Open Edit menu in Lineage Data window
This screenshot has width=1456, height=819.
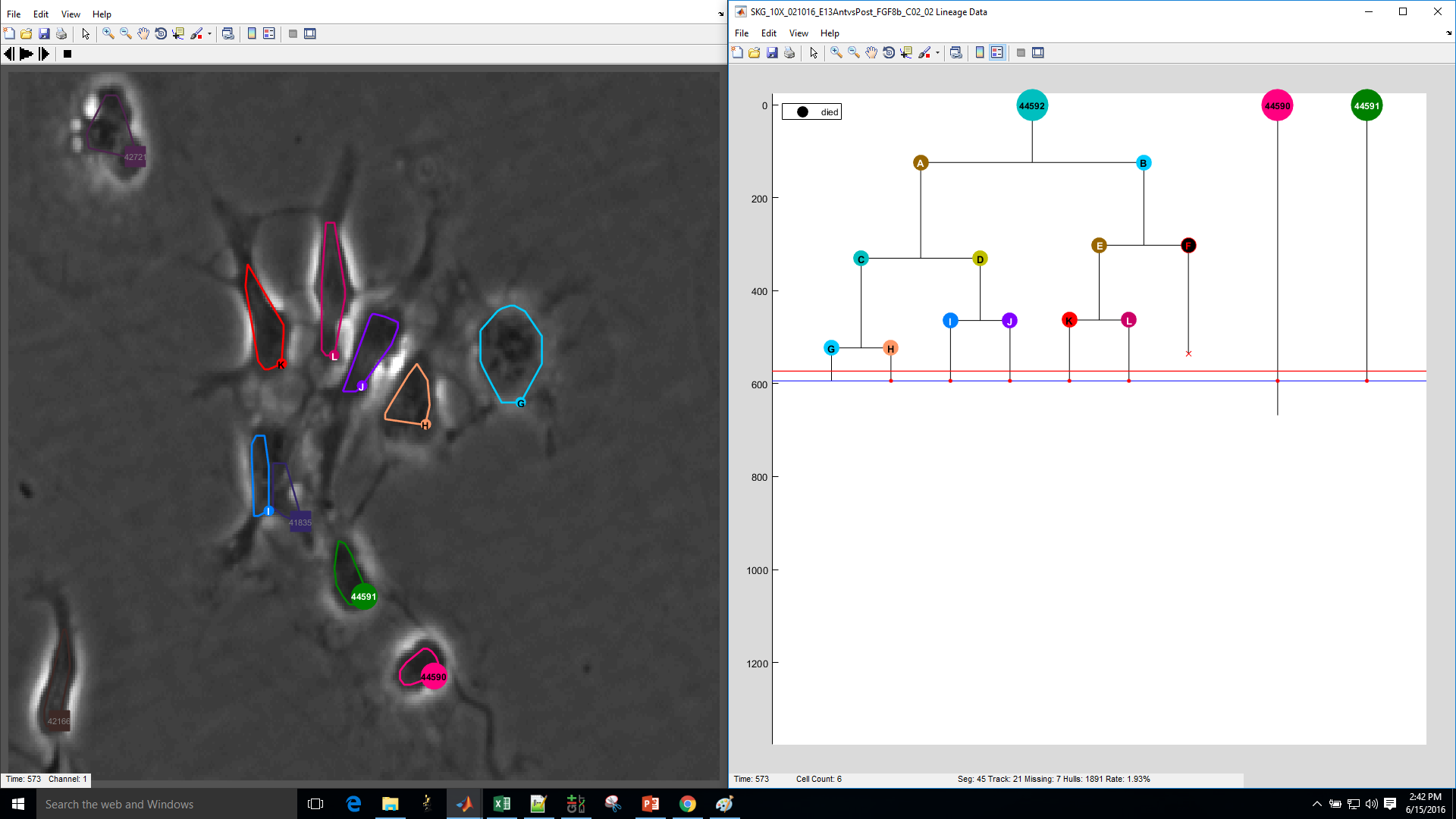(769, 33)
